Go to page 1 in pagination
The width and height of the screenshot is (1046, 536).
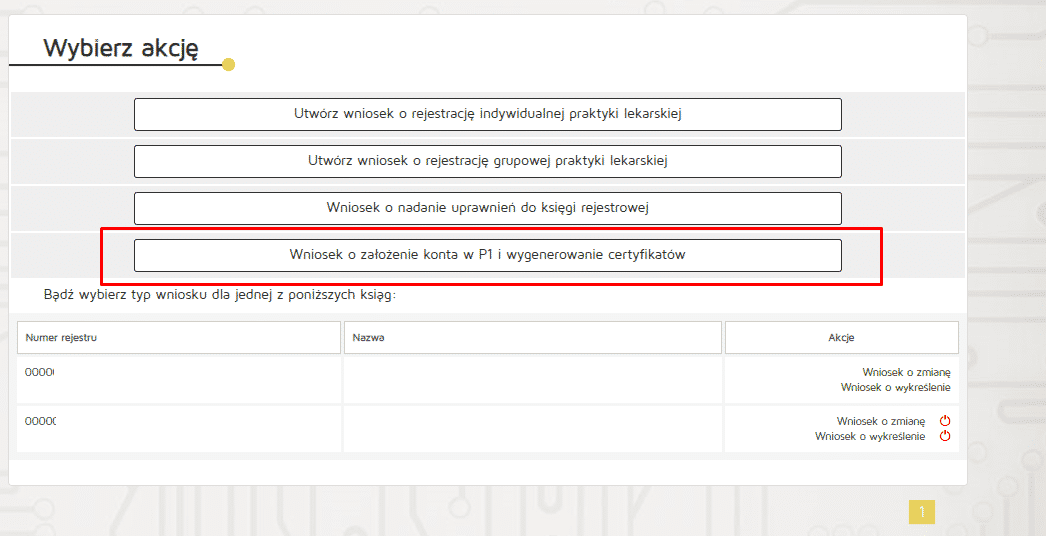click(922, 512)
